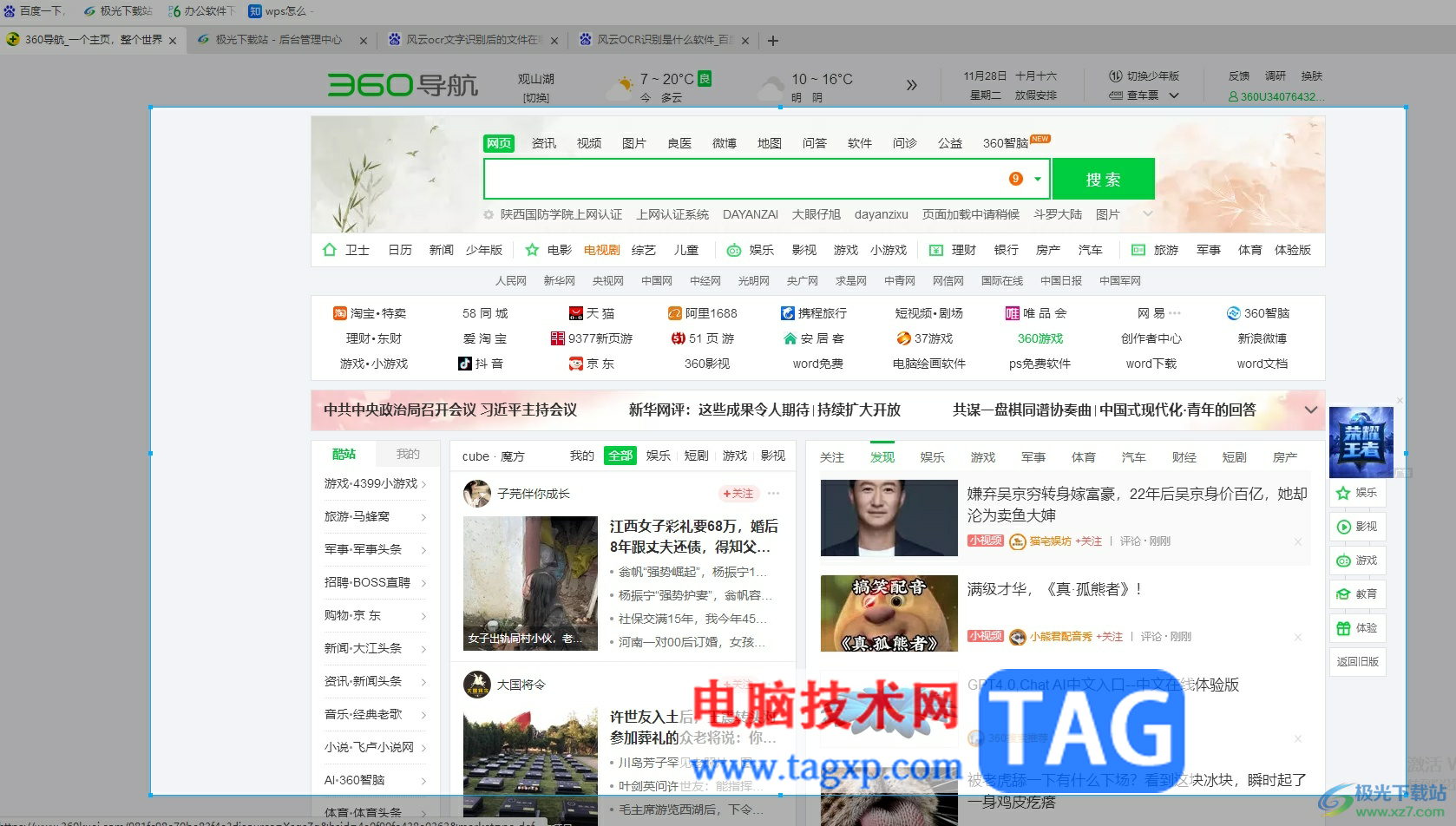
Task: Select 短剧 filter in cube 魔方
Action: coord(697,456)
